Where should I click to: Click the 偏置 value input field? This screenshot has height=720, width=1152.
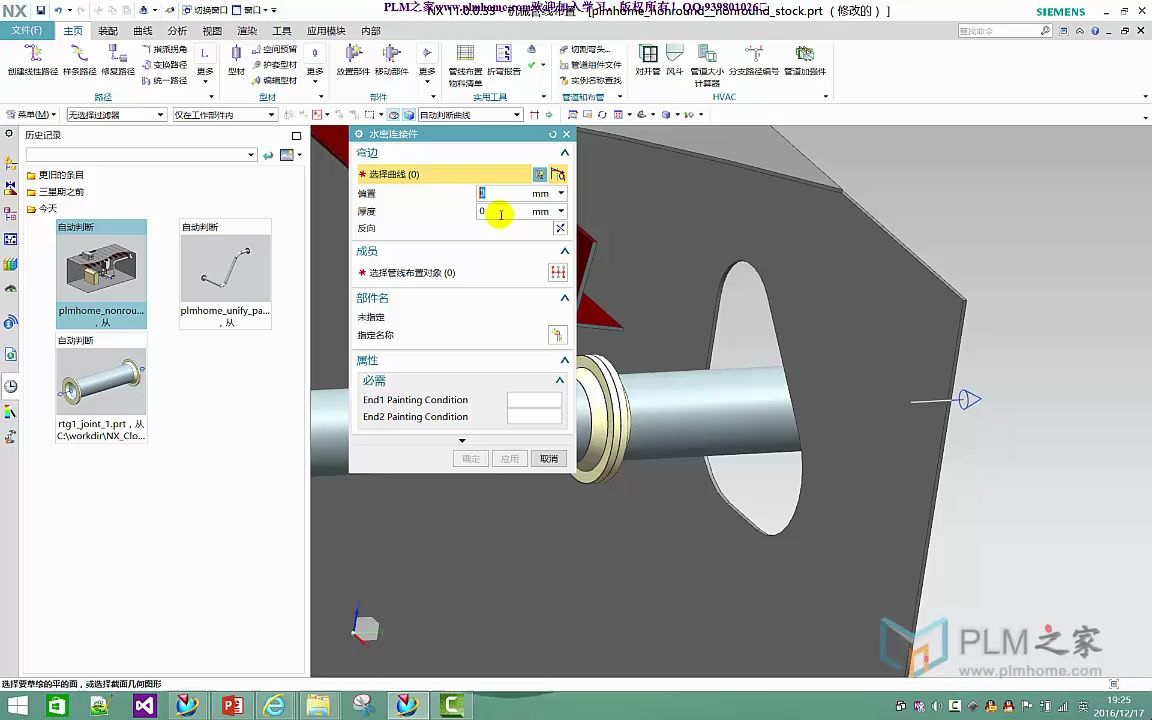coord(503,192)
